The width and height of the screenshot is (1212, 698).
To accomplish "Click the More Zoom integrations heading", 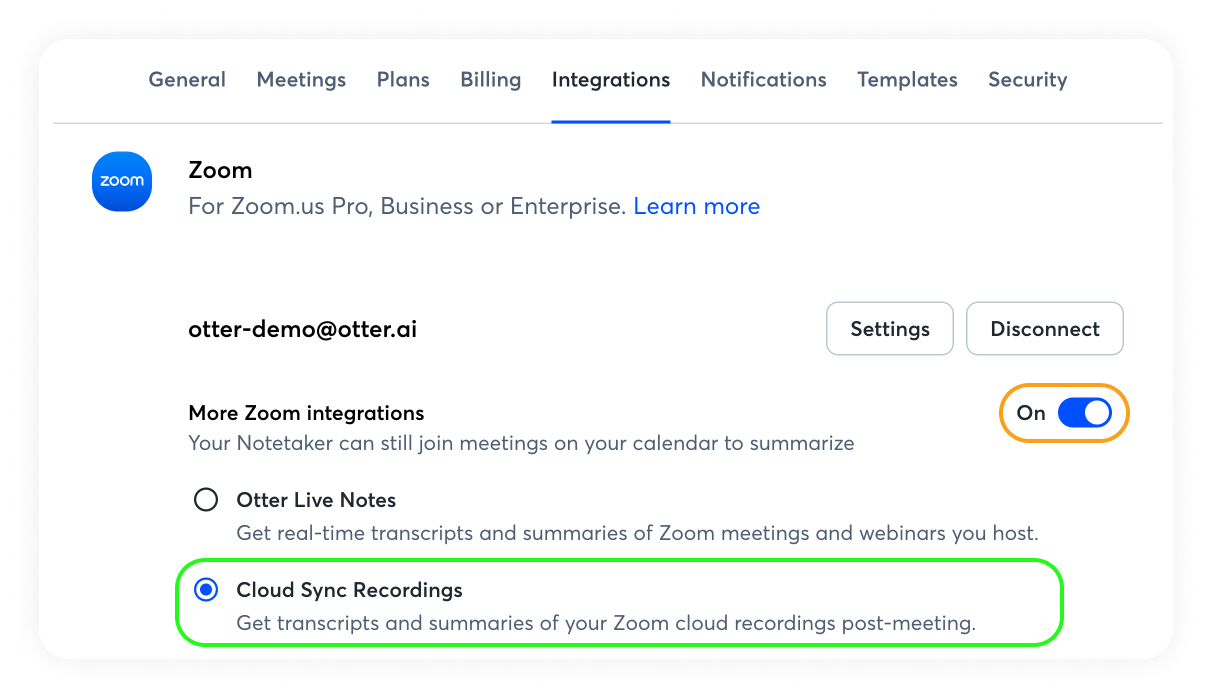I will tap(306, 413).
